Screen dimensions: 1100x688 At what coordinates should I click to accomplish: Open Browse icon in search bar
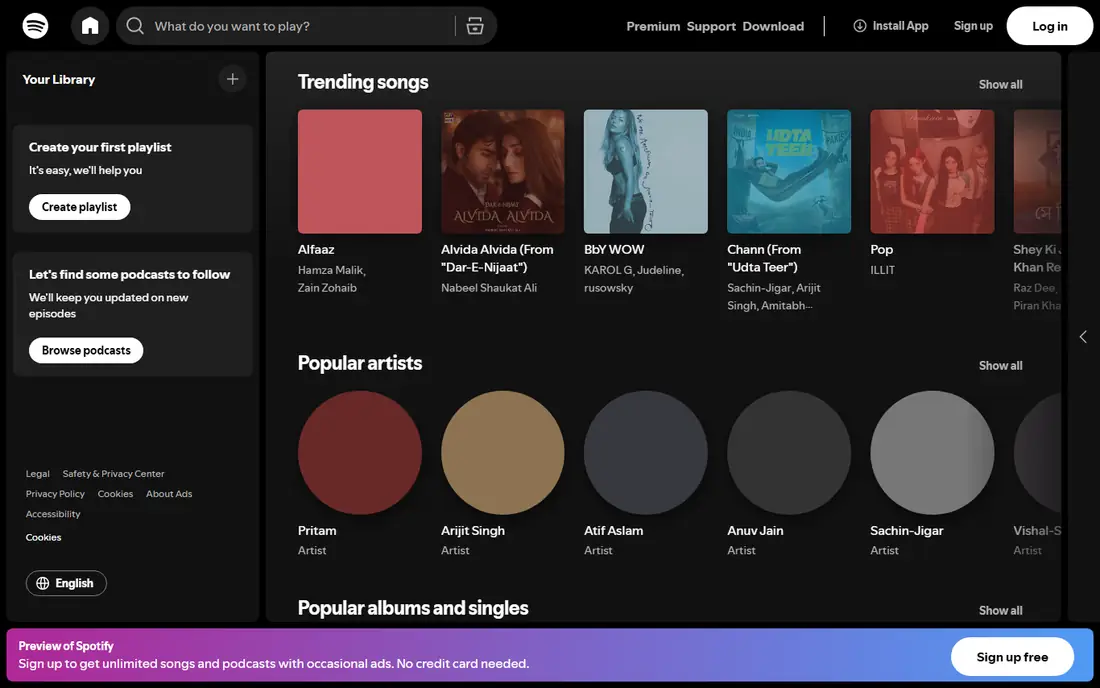475,26
